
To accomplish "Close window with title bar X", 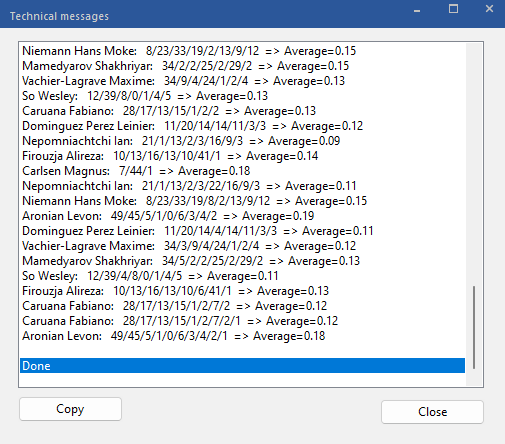I will (x=489, y=9).
